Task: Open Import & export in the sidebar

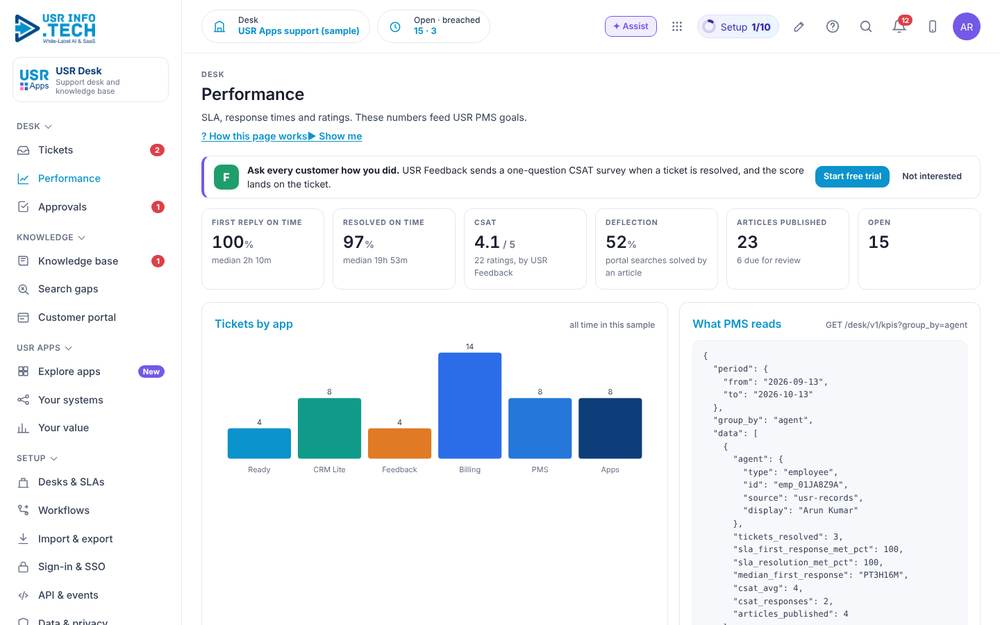Action: 91,539
